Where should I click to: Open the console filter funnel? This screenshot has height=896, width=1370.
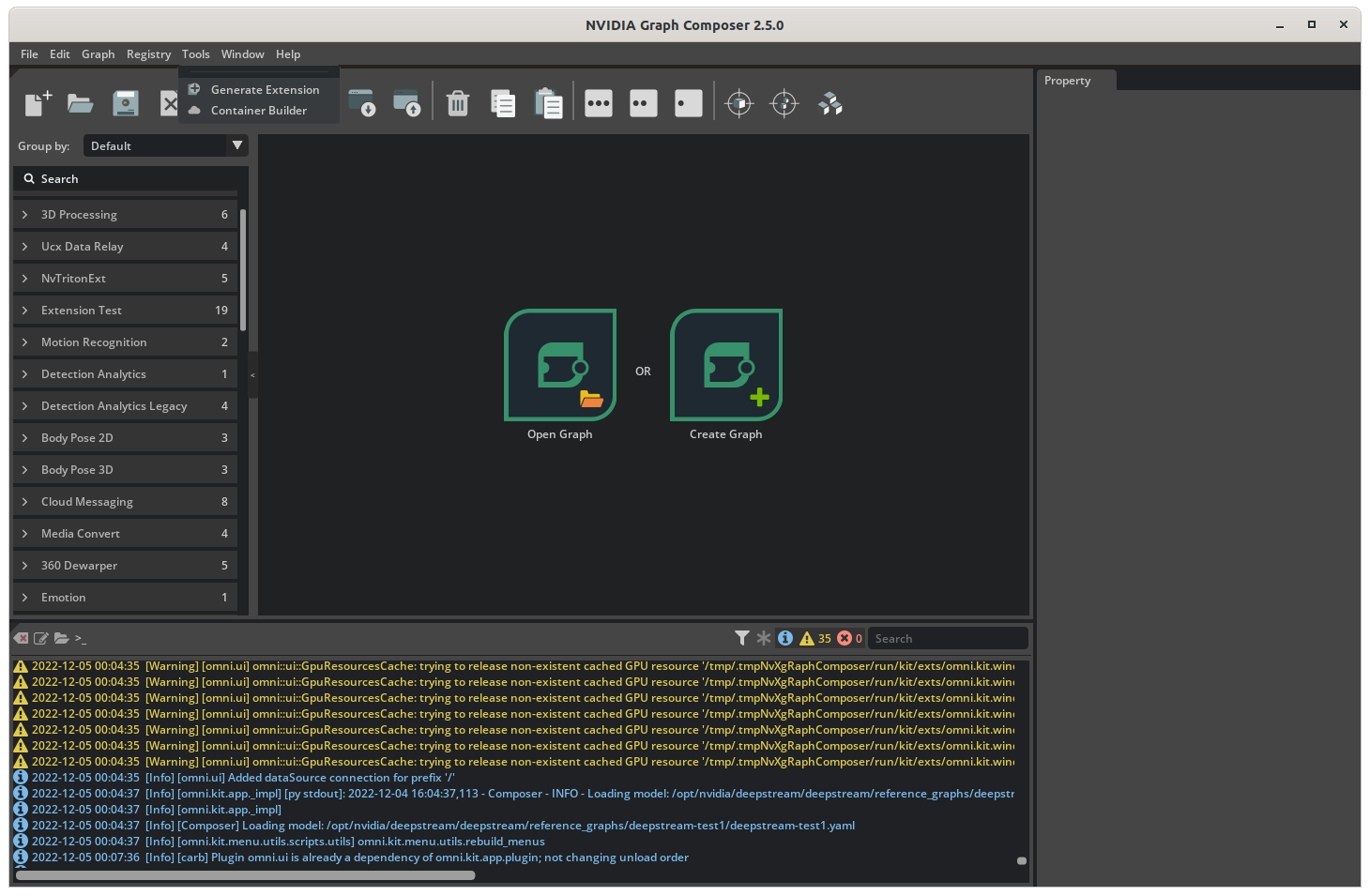(742, 638)
